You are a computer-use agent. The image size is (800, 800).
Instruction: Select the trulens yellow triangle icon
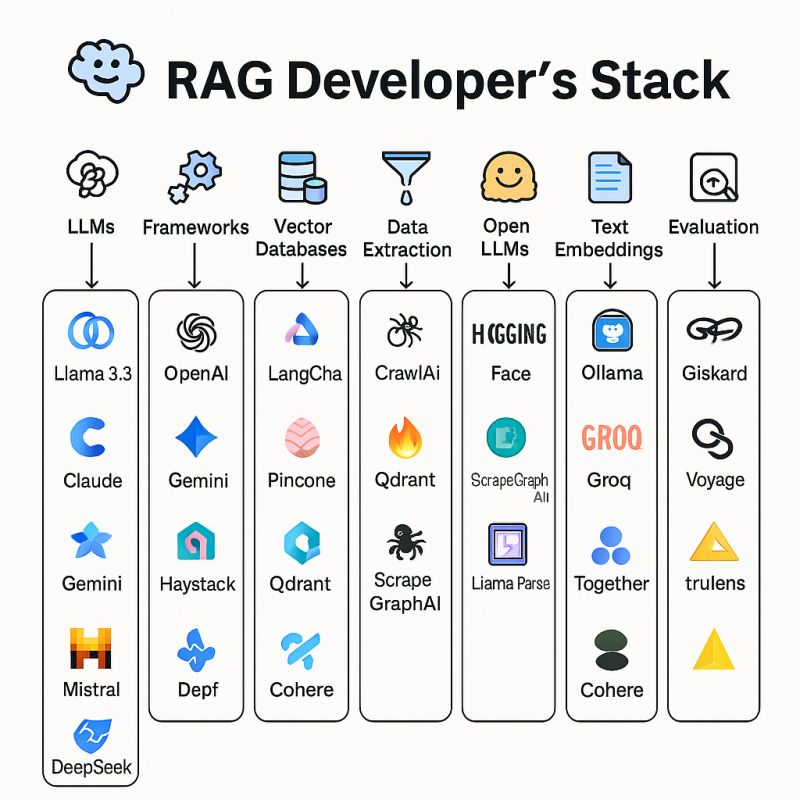(714, 542)
